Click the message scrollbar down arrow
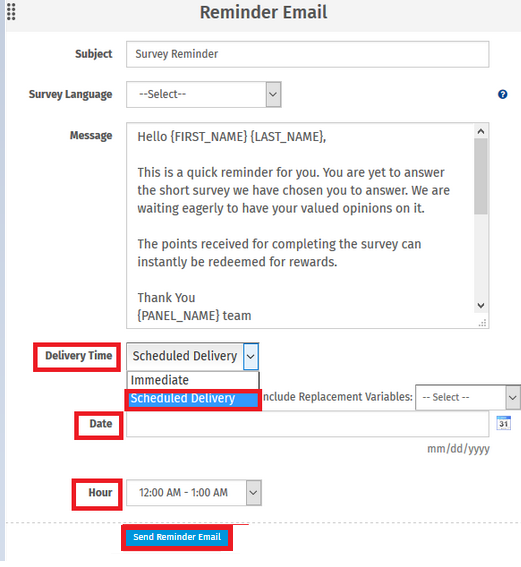Screen dimensions: 521x567 click(481, 305)
